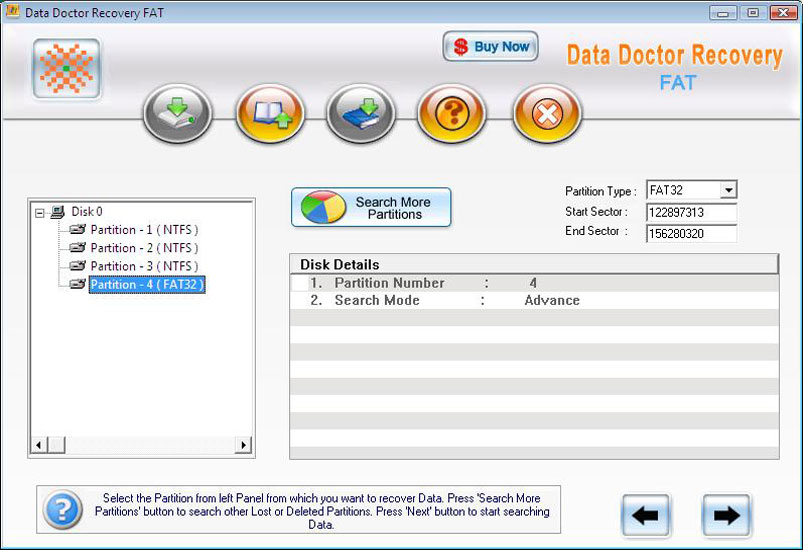This screenshot has height=550, width=803.
Task: Click the back arrow button
Action: point(646,515)
